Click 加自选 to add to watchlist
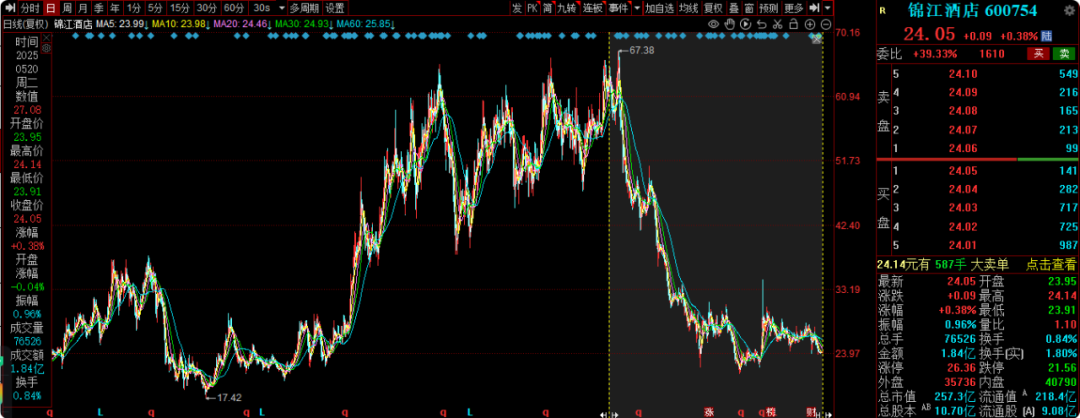The width and height of the screenshot is (1080, 418). point(659,8)
